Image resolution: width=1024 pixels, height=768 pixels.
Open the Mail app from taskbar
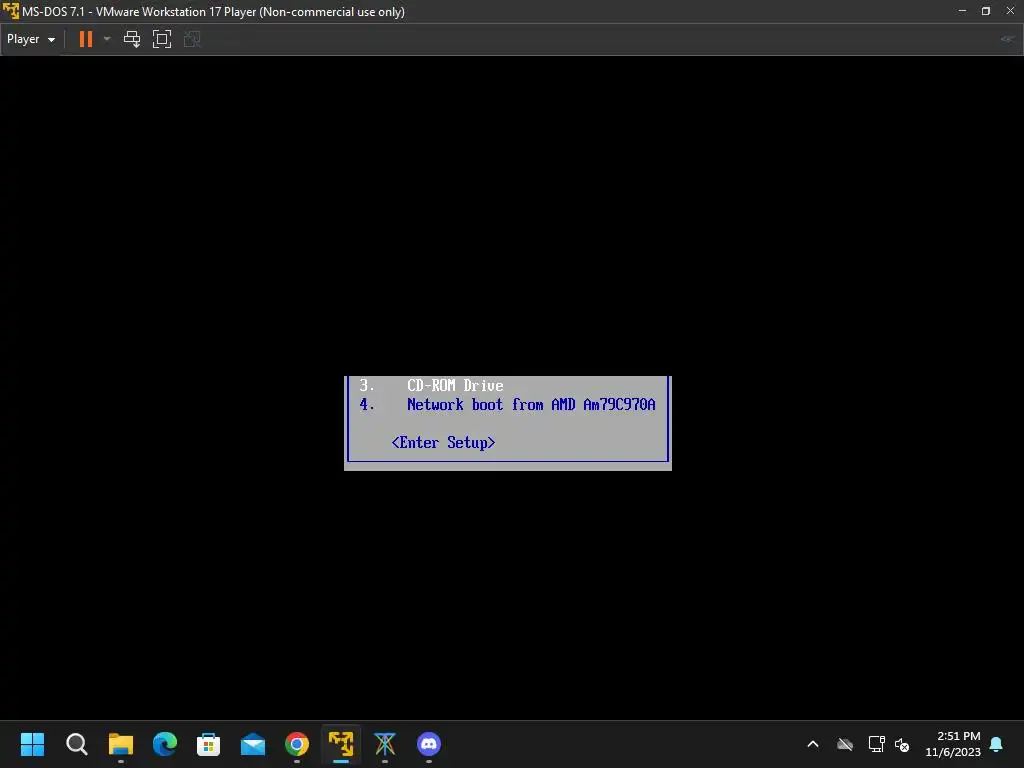pos(253,744)
